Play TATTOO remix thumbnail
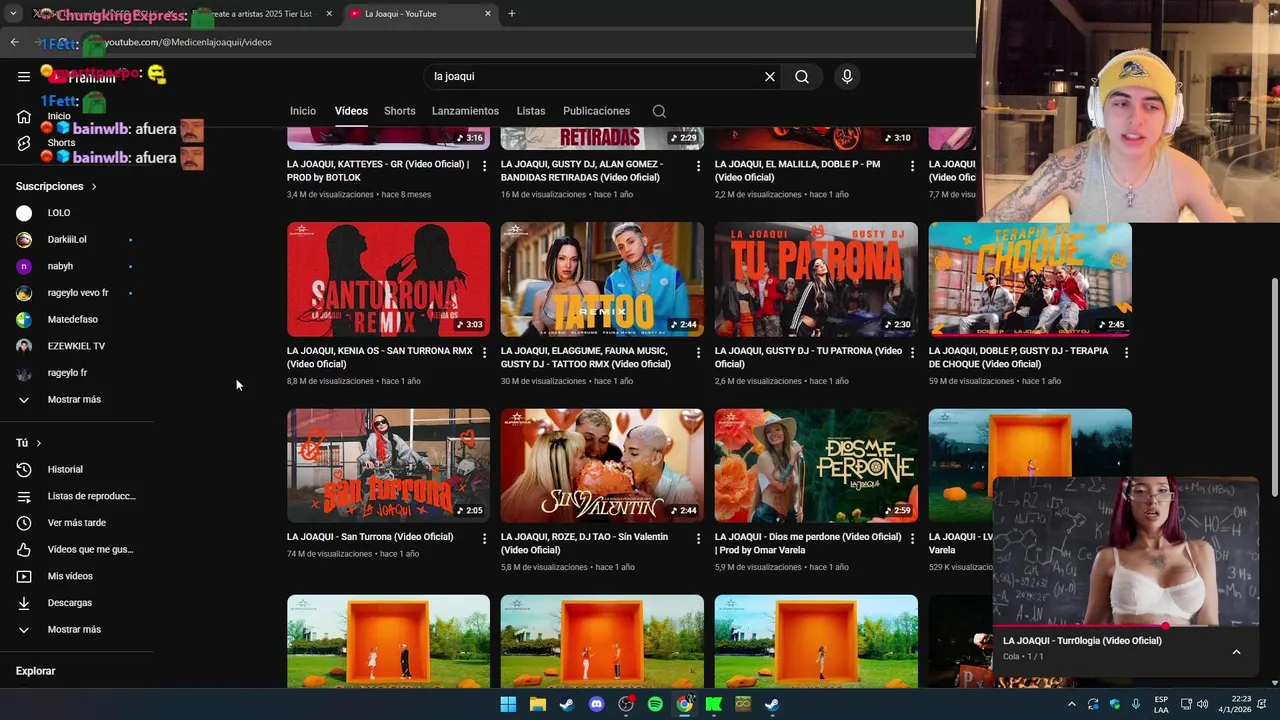 tap(602, 279)
